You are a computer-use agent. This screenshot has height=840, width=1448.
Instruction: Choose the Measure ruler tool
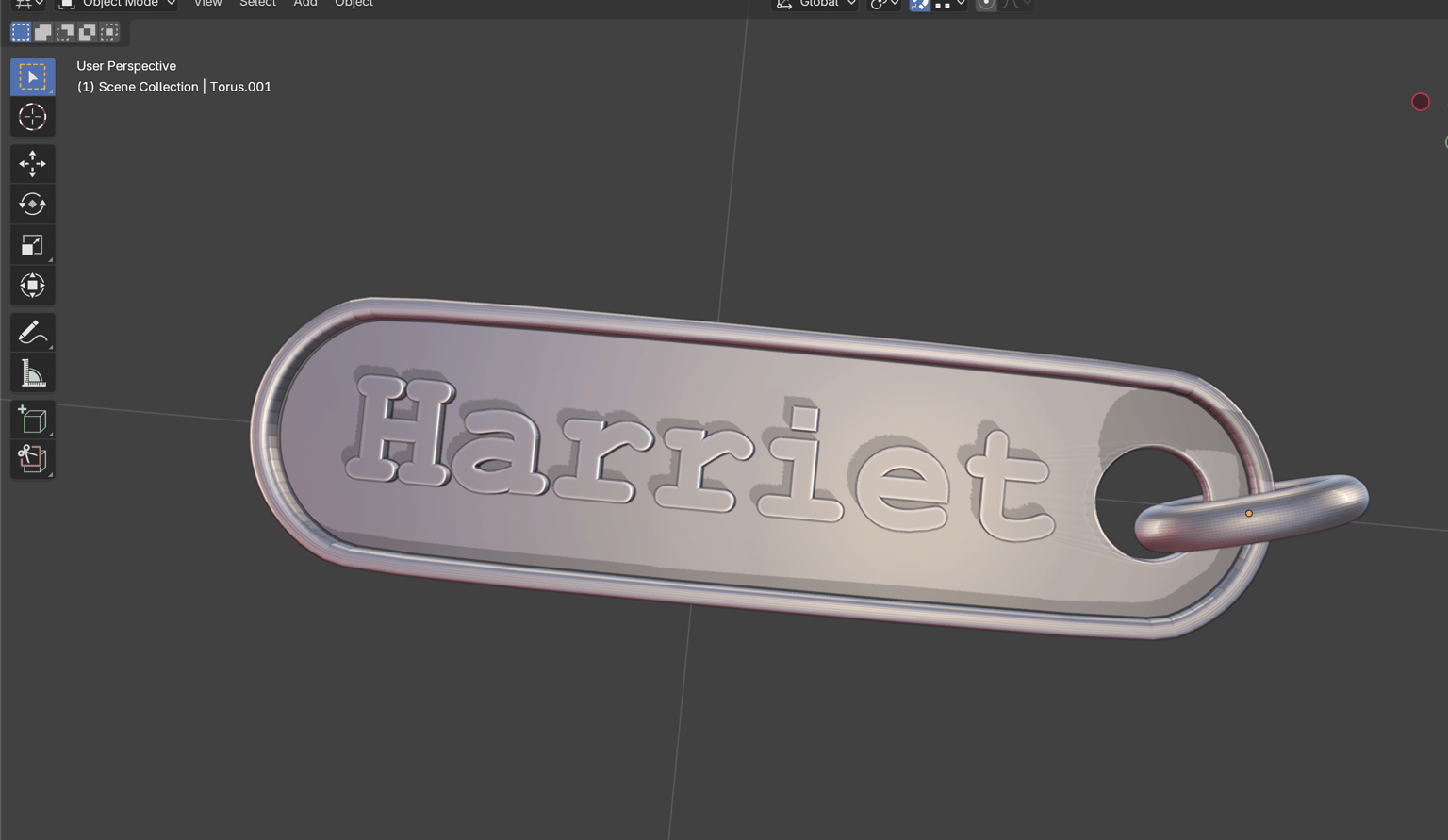tap(32, 372)
